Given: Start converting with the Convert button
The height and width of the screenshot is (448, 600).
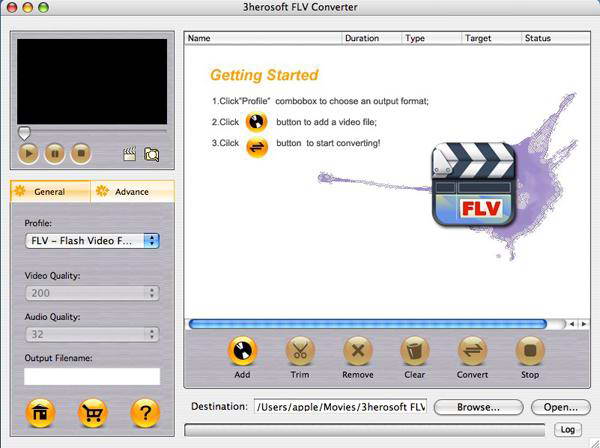Looking at the screenshot, I should click(x=472, y=350).
